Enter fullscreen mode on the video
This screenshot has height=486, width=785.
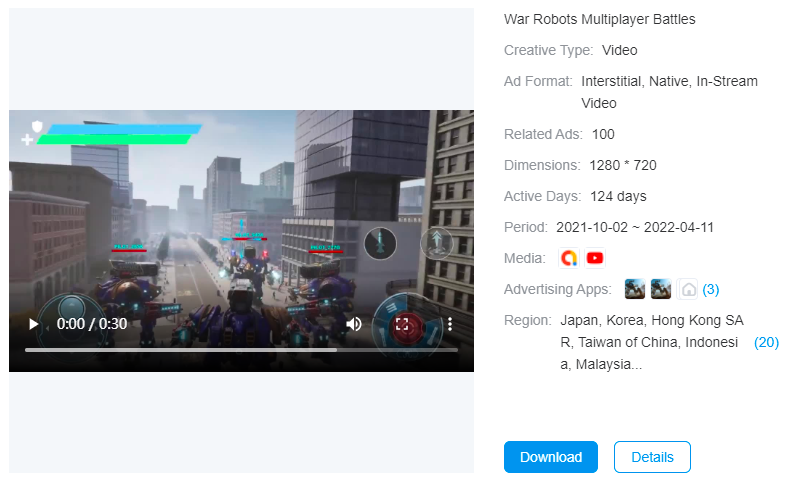tap(403, 324)
